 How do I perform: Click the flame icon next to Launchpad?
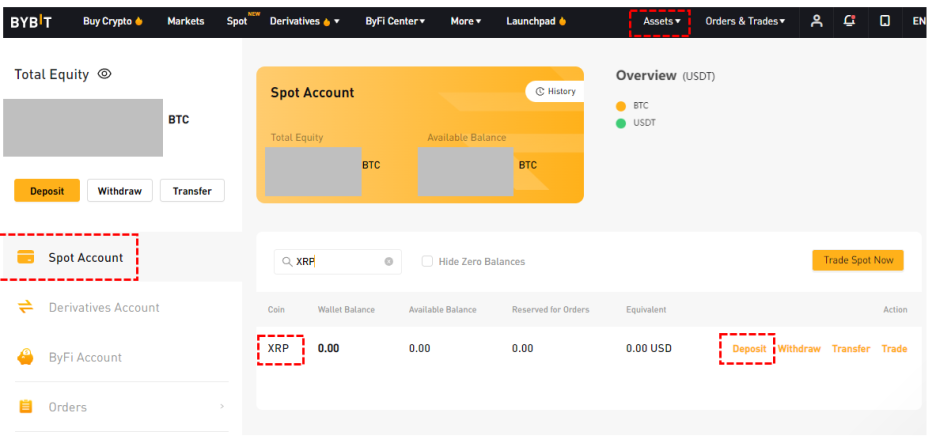click(562, 21)
